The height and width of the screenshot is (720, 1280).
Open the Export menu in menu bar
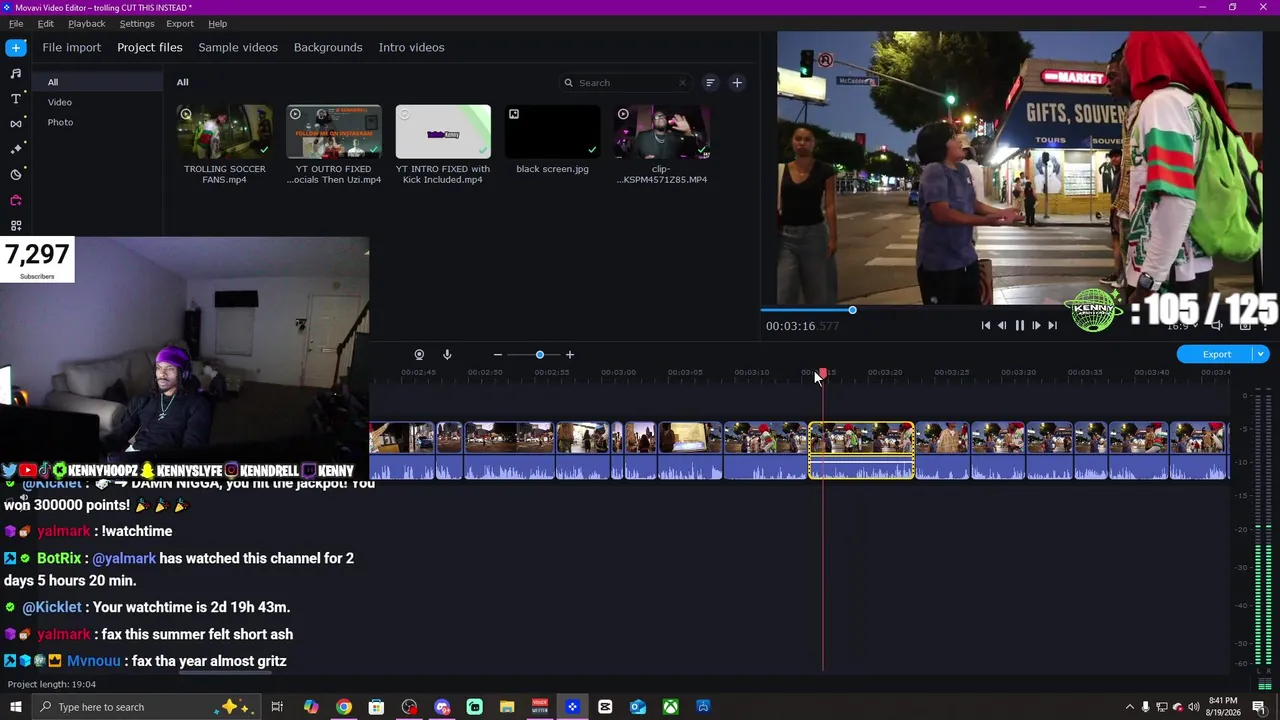click(180, 23)
